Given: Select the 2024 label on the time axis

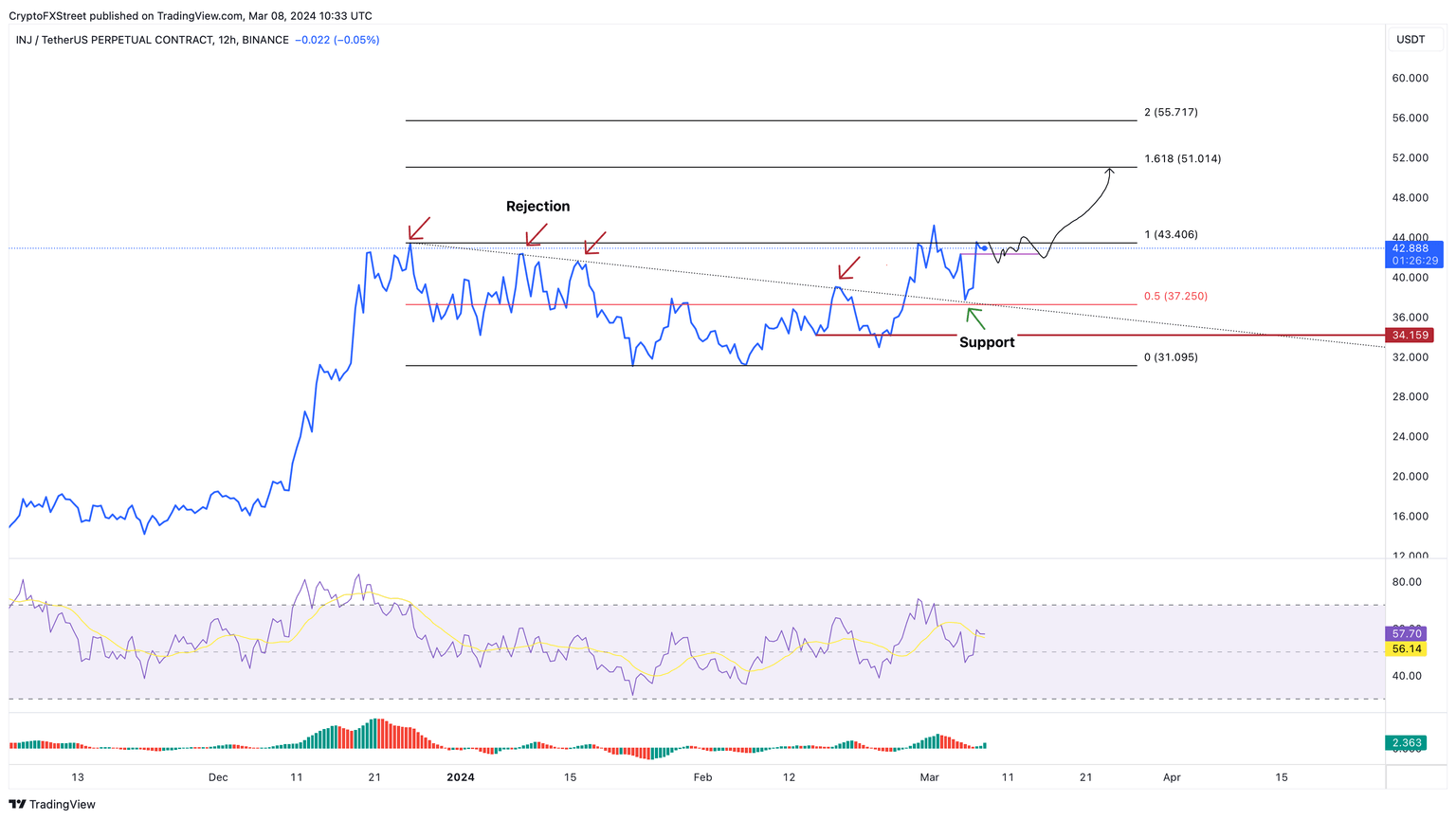Looking at the screenshot, I should (x=462, y=776).
